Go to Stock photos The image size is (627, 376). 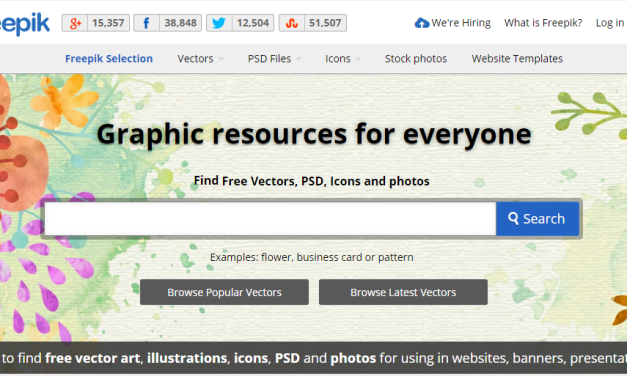[416, 59]
